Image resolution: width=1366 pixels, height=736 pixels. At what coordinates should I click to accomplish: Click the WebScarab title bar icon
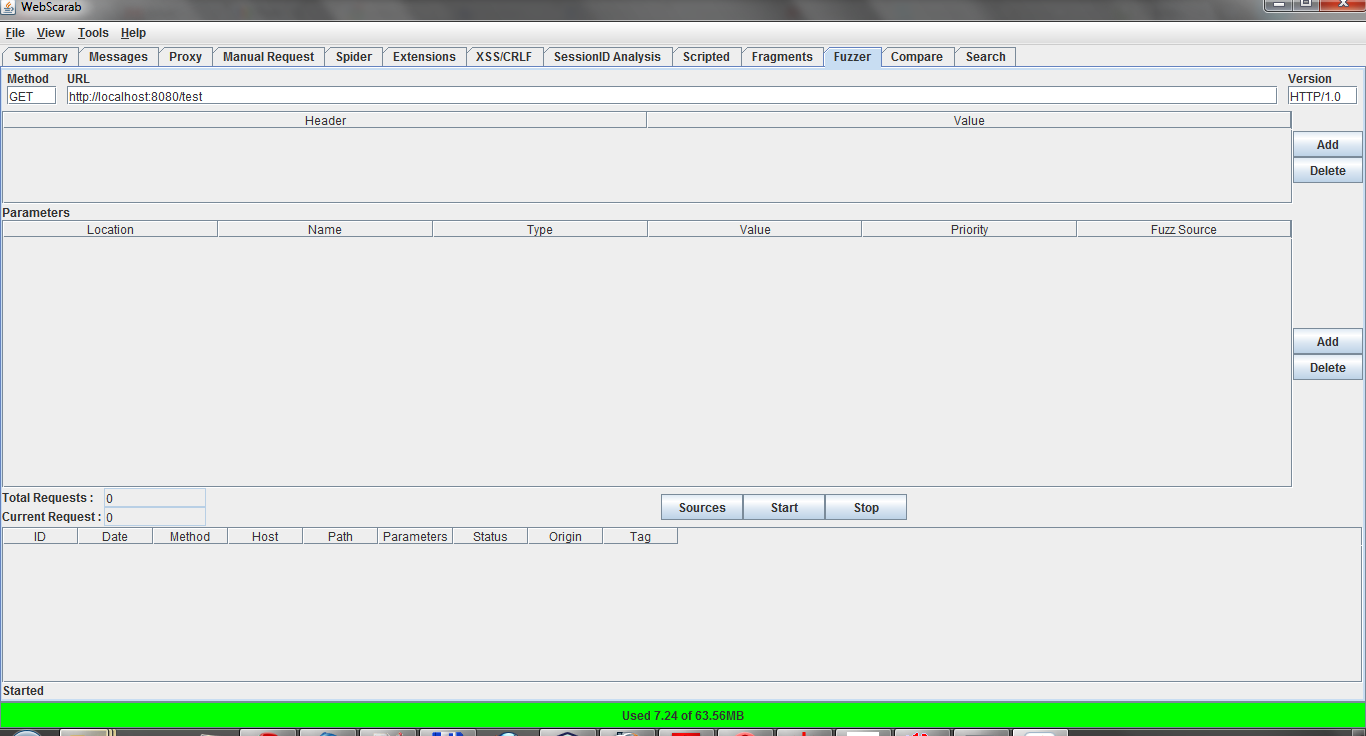[x=9, y=7]
